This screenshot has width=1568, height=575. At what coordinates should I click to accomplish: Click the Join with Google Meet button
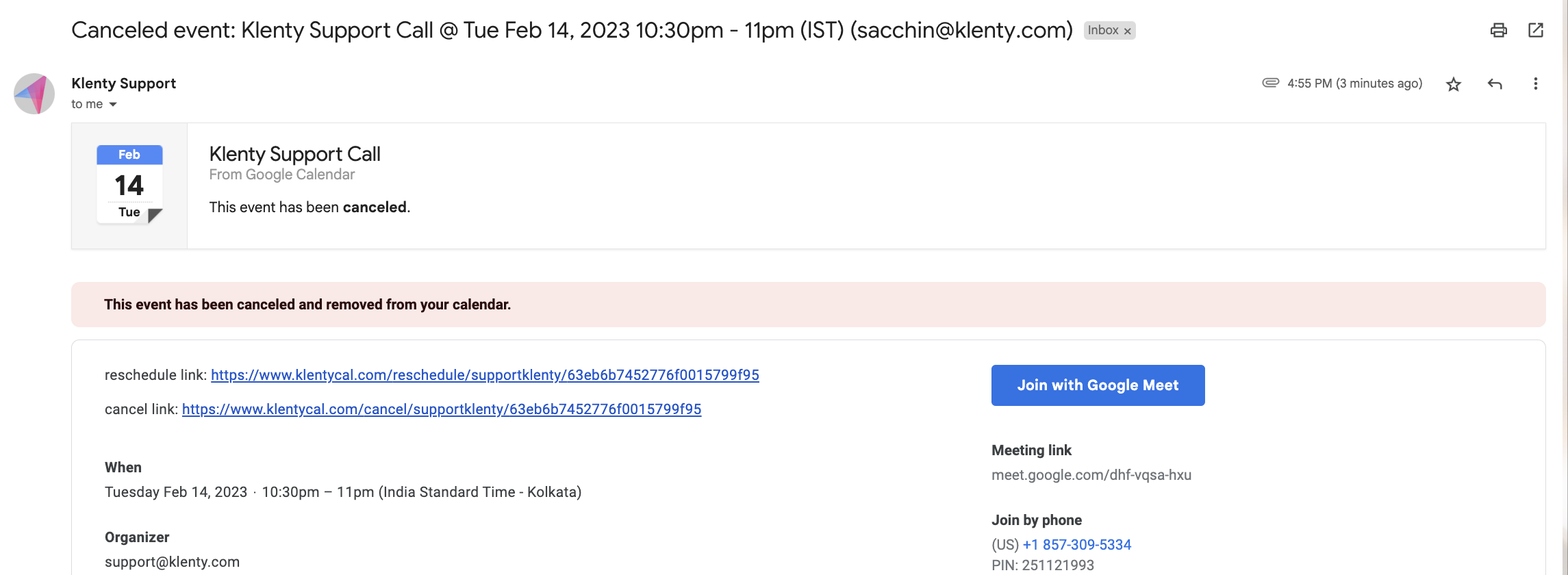(1098, 385)
